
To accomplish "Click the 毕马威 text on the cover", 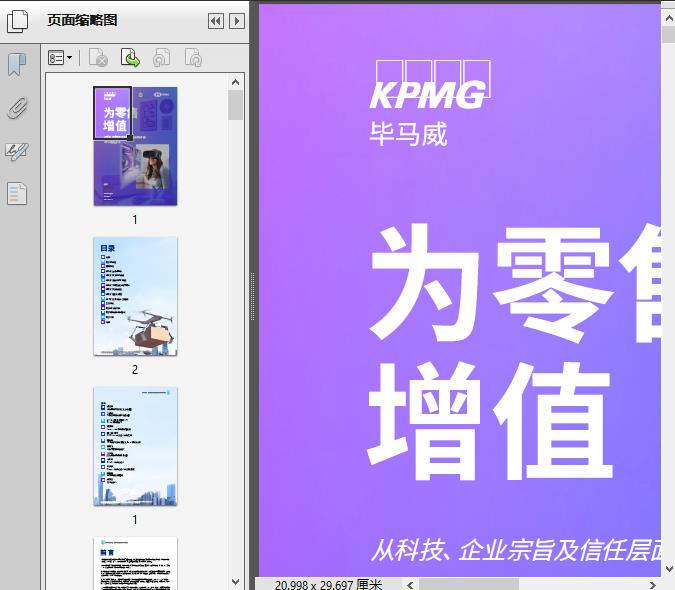I will pos(408,134).
